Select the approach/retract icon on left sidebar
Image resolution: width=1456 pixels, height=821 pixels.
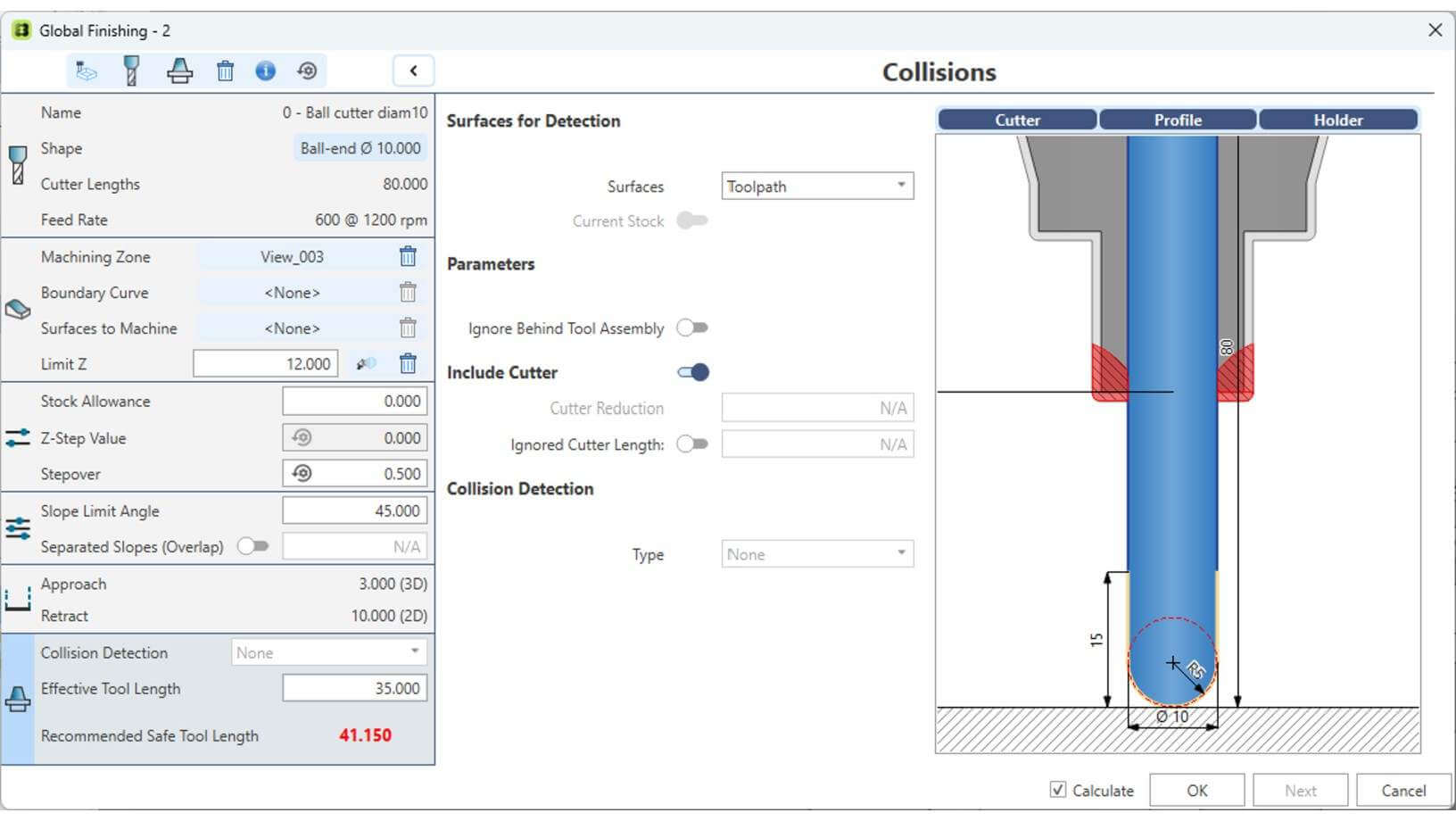pos(17,599)
